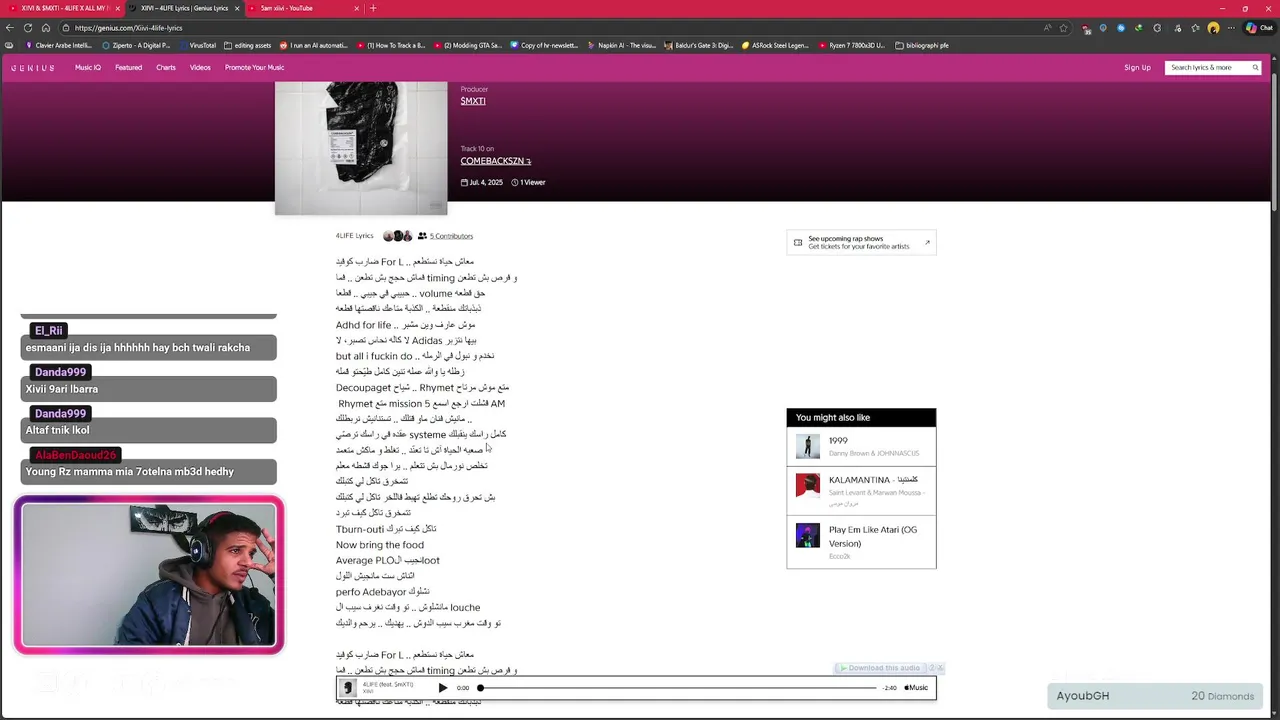Click the 4LIFE track thumbnail in the audio player
Viewport: 1280px width, 720px height.
348,688
